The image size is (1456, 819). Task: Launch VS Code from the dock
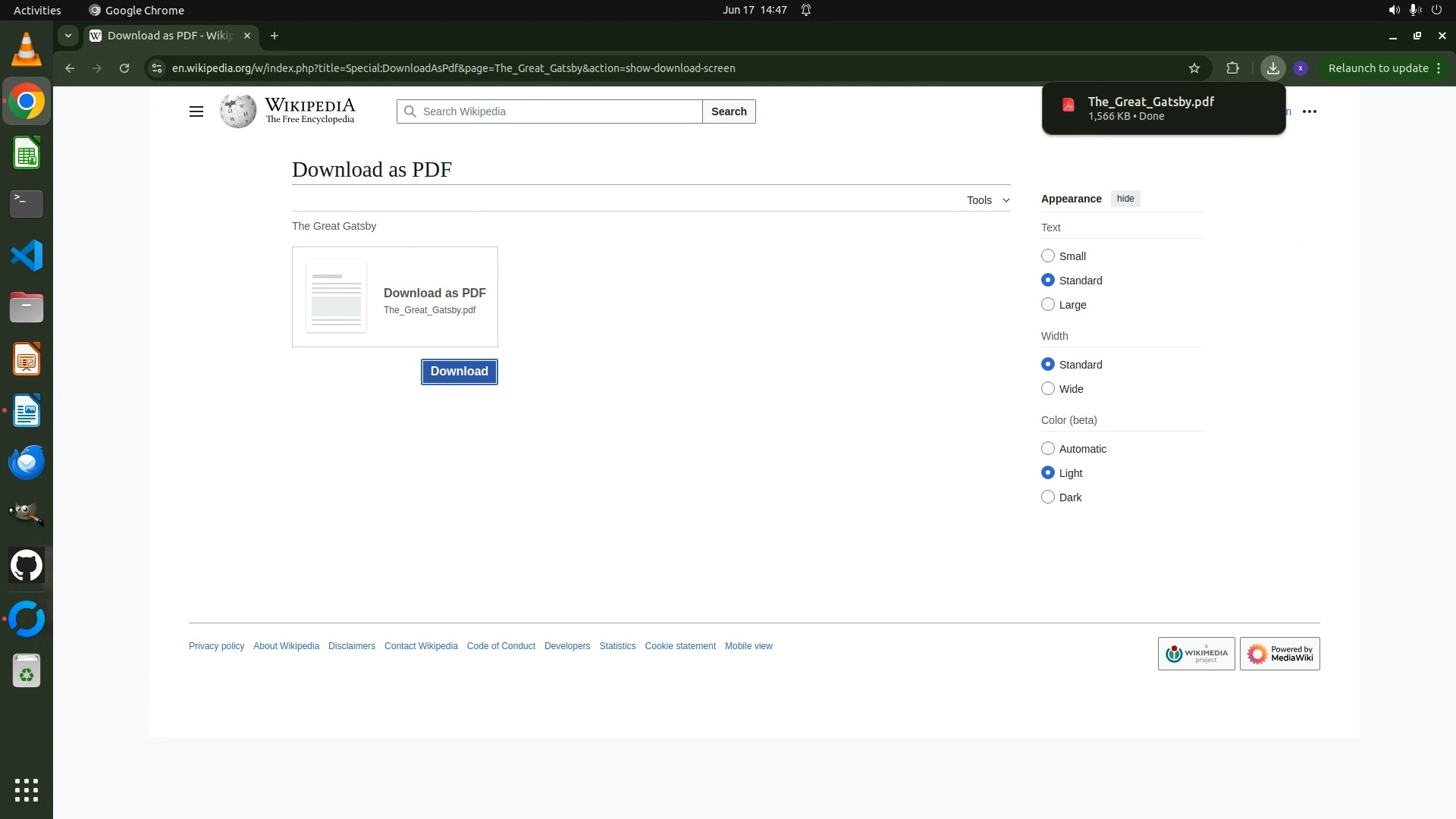tap(27, 256)
